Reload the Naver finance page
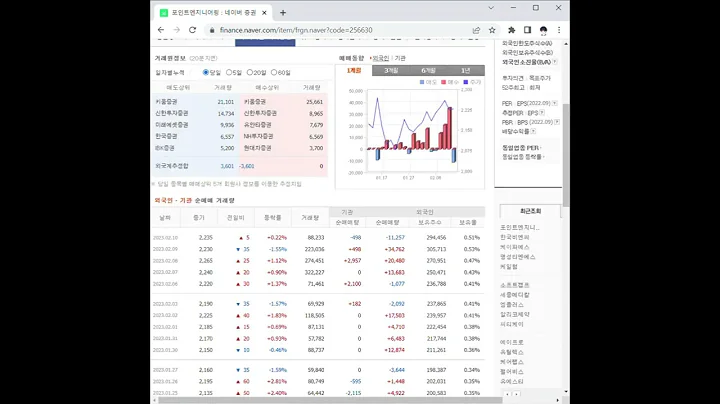The image size is (720, 404). point(192,30)
